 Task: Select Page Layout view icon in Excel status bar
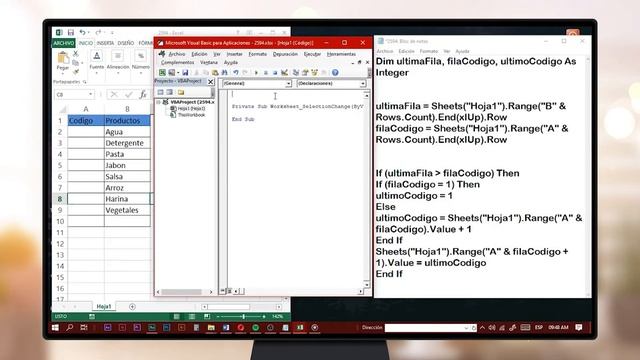point(192,316)
